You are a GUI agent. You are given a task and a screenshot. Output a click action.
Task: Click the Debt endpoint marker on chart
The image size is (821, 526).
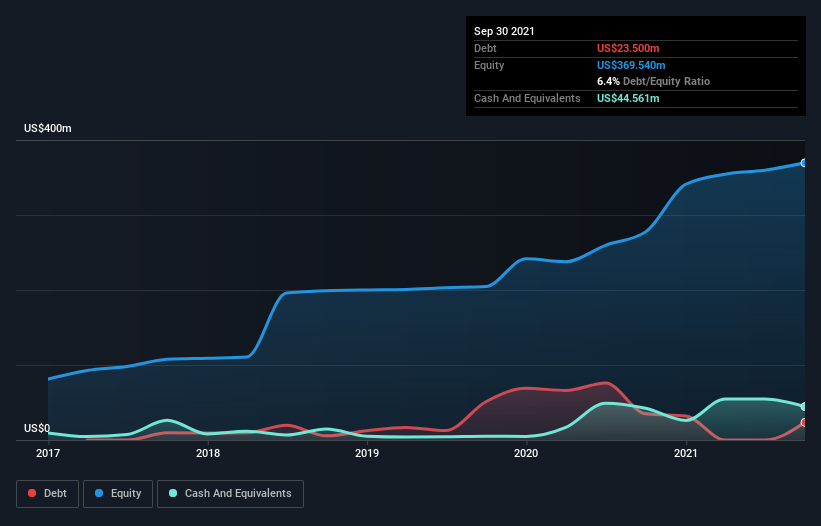[x=804, y=422]
